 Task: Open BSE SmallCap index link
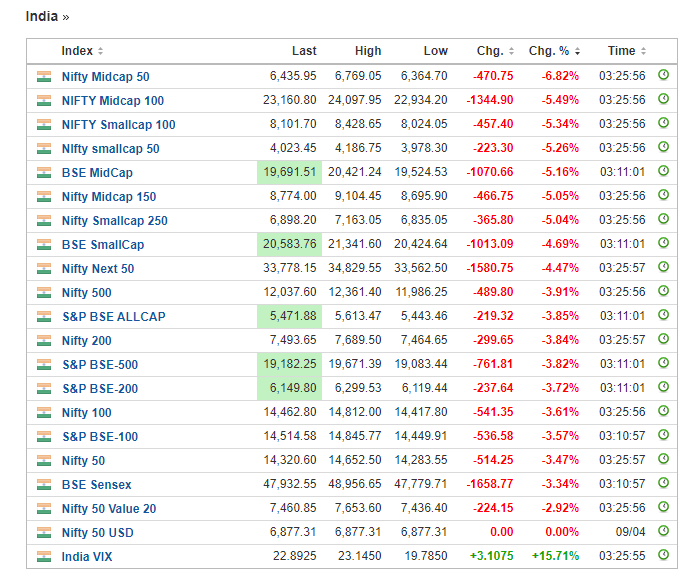tap(103, 245)
